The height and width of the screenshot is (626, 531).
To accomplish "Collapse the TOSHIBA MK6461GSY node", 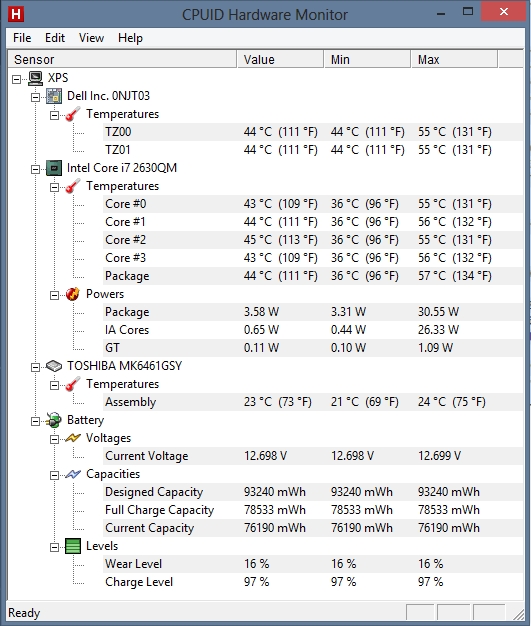I will tap(36, 367).
